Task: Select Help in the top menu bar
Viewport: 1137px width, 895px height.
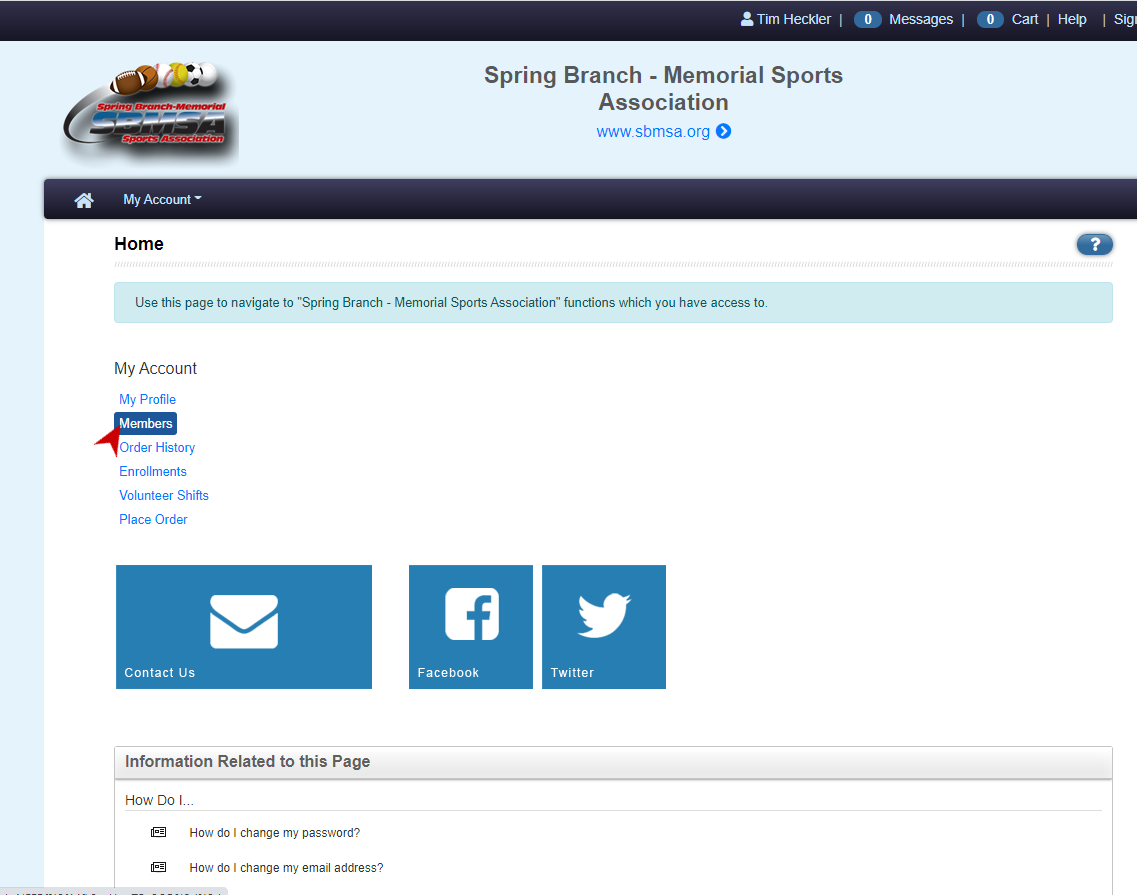Action: (1072, 19)
